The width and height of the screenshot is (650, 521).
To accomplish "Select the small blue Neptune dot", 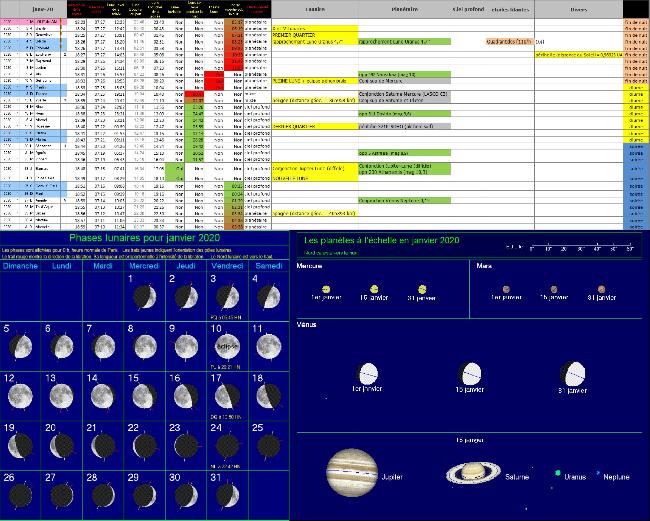I will point(598,472).
